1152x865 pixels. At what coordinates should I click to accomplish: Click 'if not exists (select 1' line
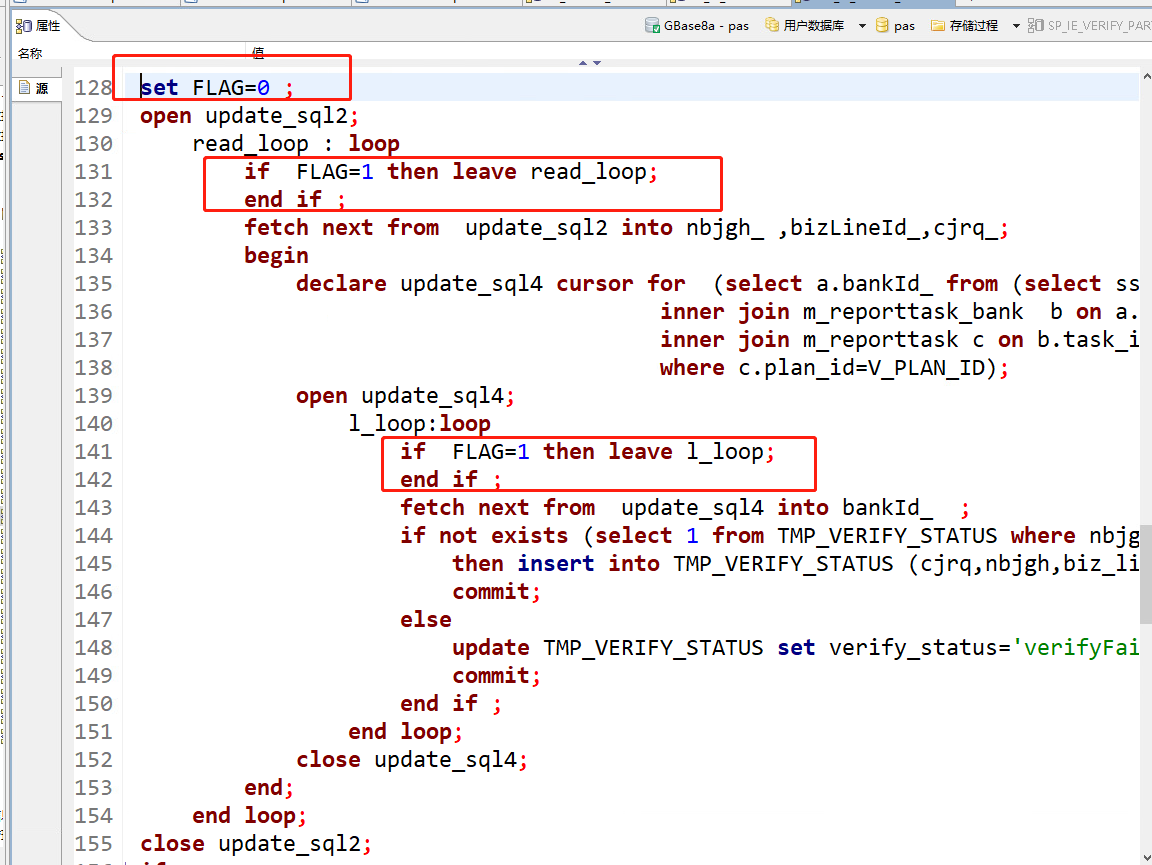(x=770, y=535)
